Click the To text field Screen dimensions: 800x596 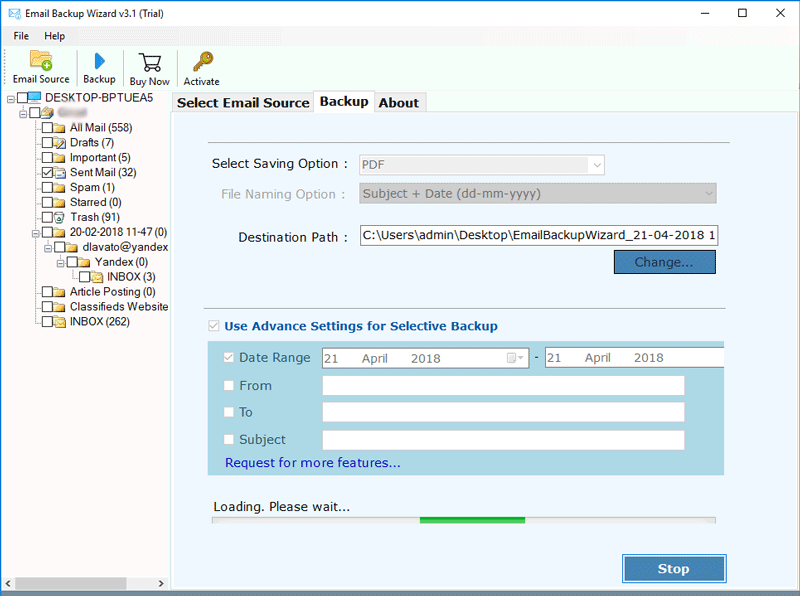pyautogui.click(x=503, y=412)
